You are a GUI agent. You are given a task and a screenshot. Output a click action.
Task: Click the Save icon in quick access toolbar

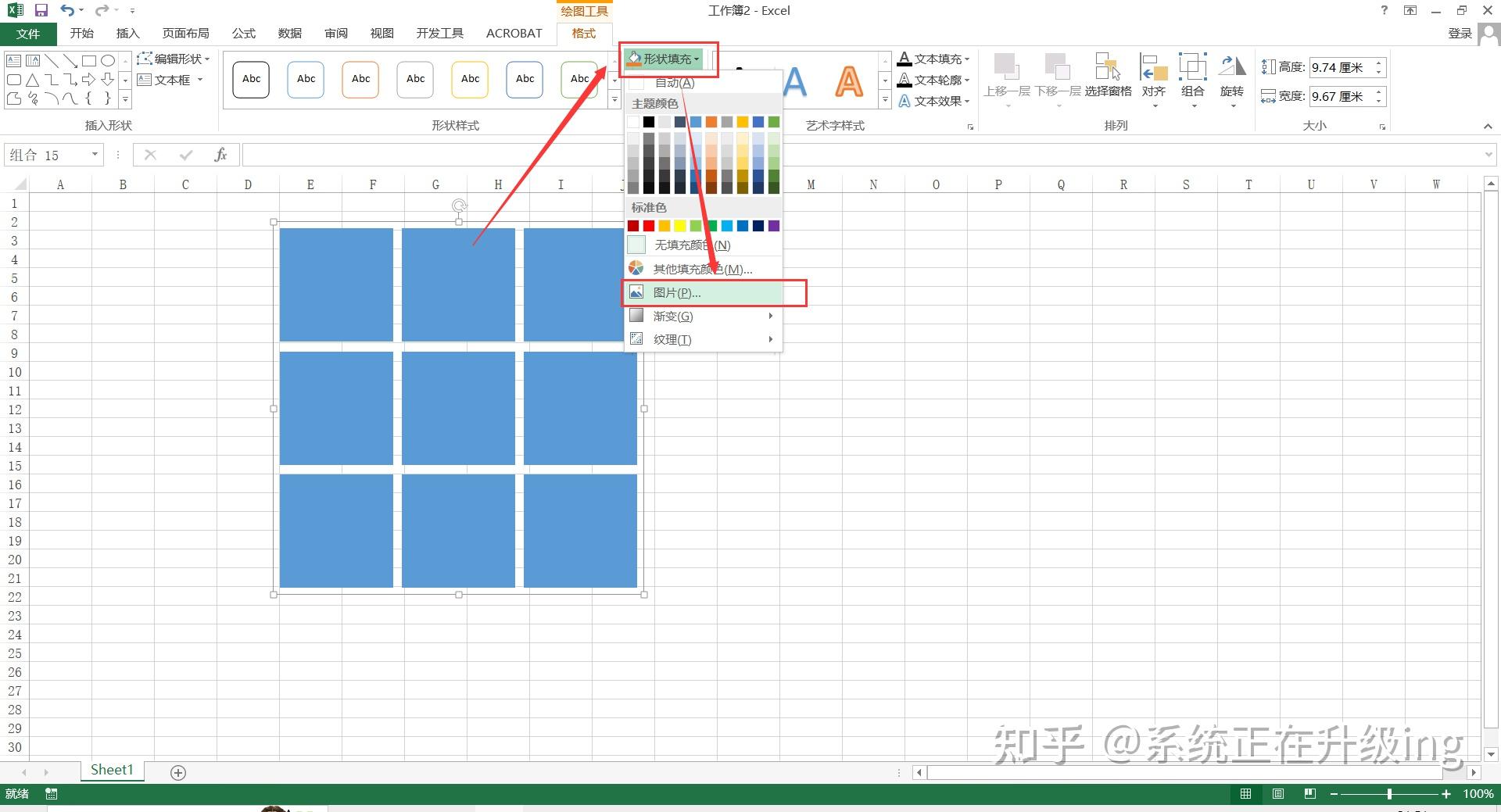click(x=41, y=10)
